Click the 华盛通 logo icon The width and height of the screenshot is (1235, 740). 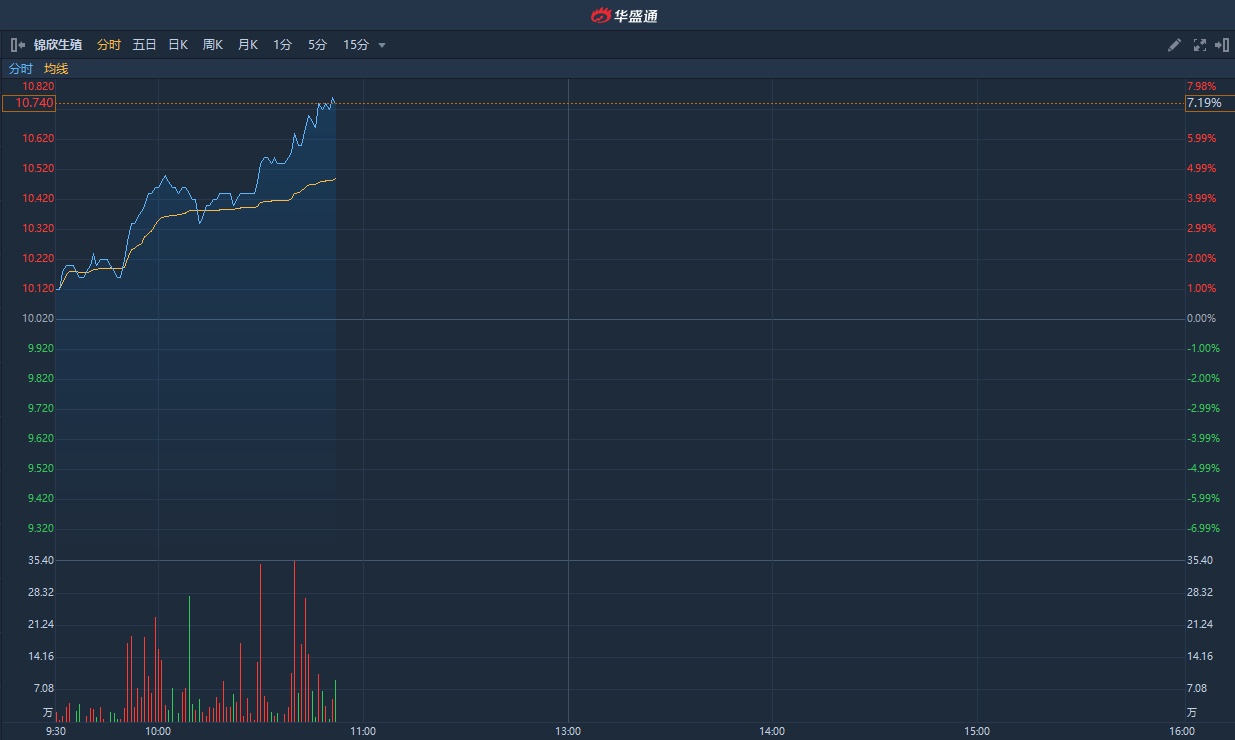point(600,15)
